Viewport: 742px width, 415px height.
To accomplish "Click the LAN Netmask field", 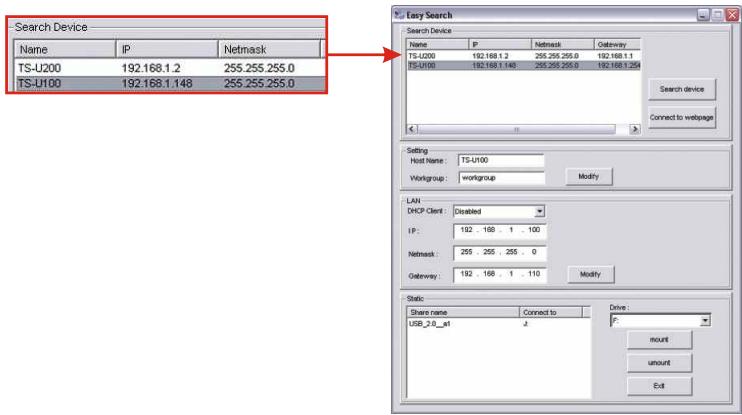I will click(x=500, y=253).
